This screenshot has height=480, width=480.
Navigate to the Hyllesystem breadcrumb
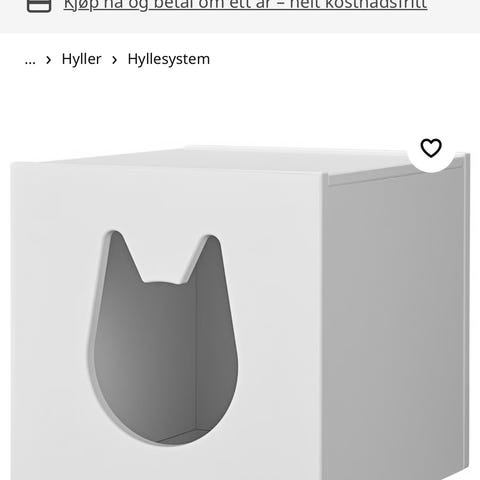pos(169,59)
